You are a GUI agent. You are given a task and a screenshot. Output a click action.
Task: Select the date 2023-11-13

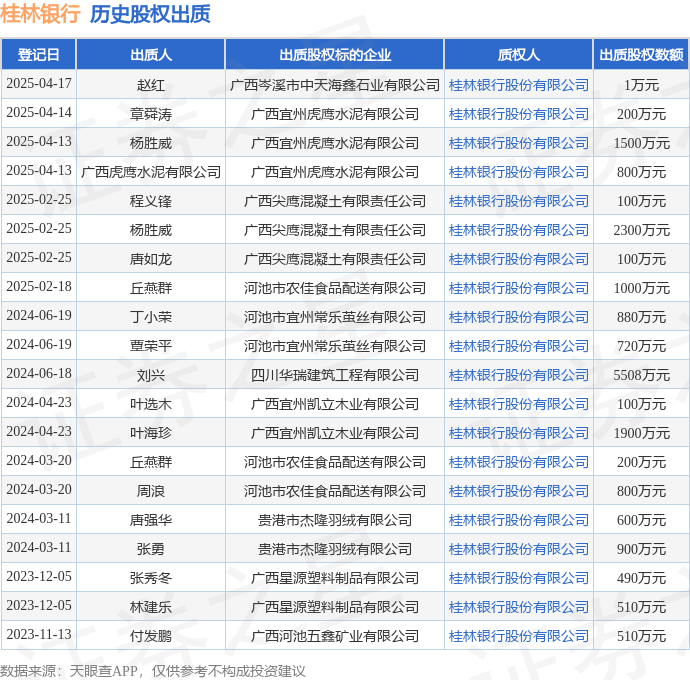pyautogui.click(x=39, y=634)
